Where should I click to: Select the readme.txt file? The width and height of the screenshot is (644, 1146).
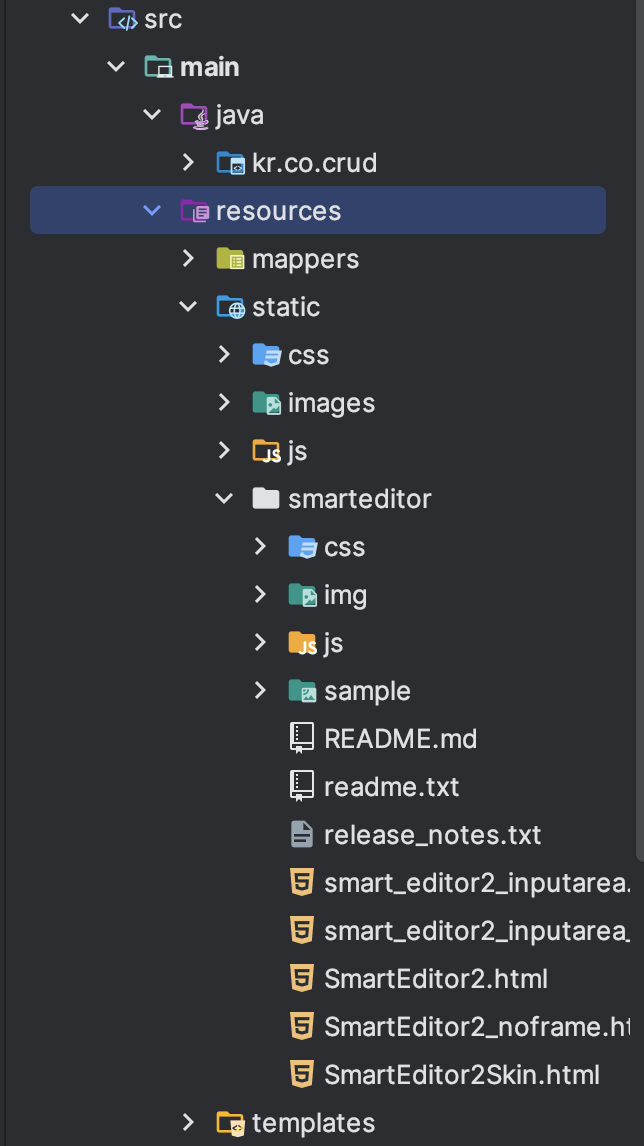391,787
